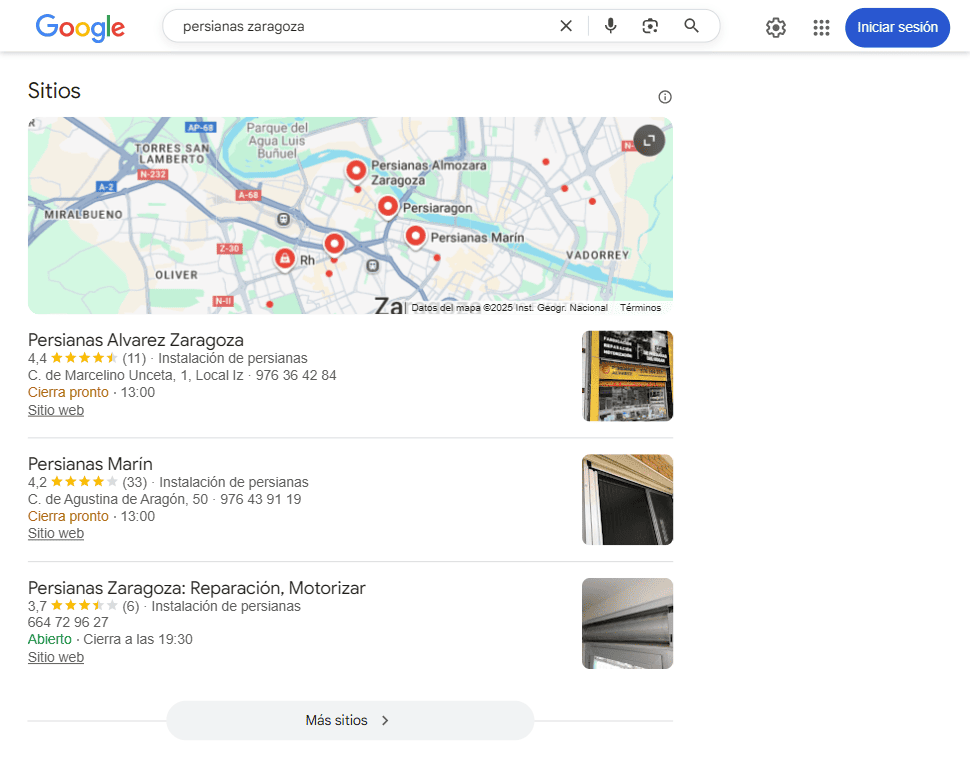Select the Persiaragon map pin
This screenshot has height=764, width=970.
(x=388, y=206)
